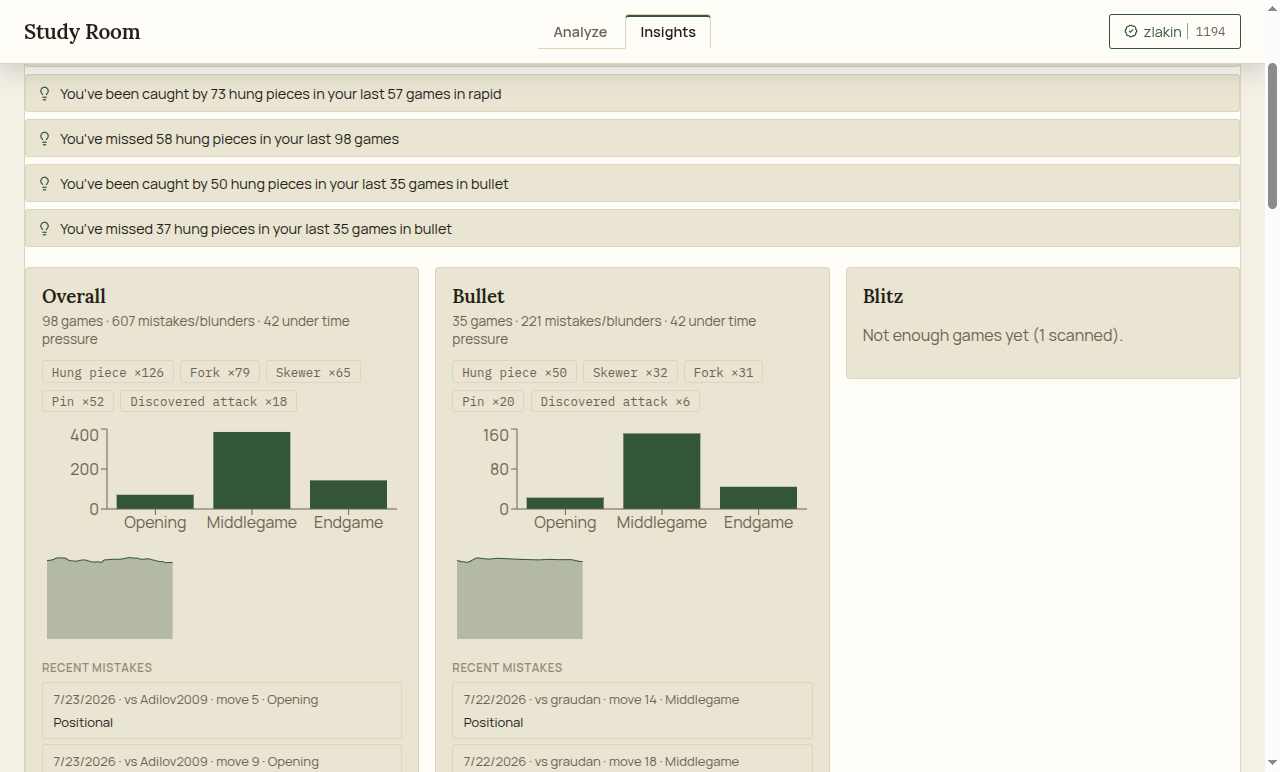Select the Insights tab
1280x772 pixels.
pyautogui.click(x=668, y=32)
